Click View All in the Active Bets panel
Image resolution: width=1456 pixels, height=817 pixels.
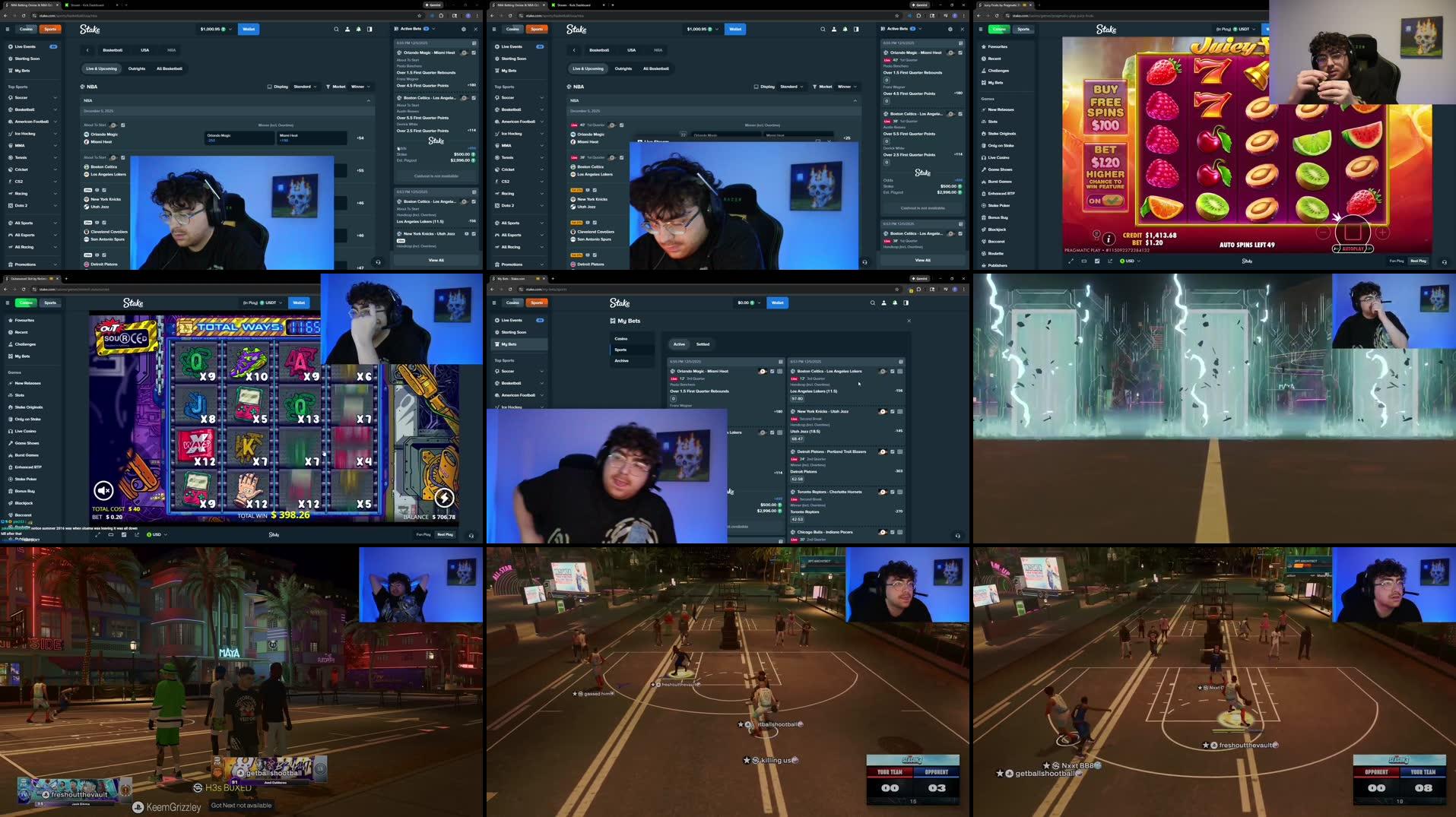click(x=435, y=259)
